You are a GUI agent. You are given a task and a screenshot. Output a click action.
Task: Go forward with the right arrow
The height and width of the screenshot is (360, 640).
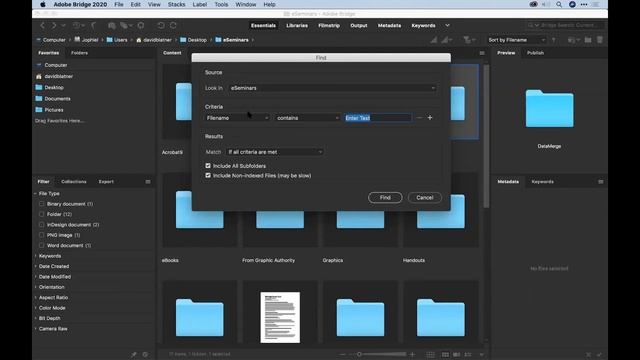(53, 25)
